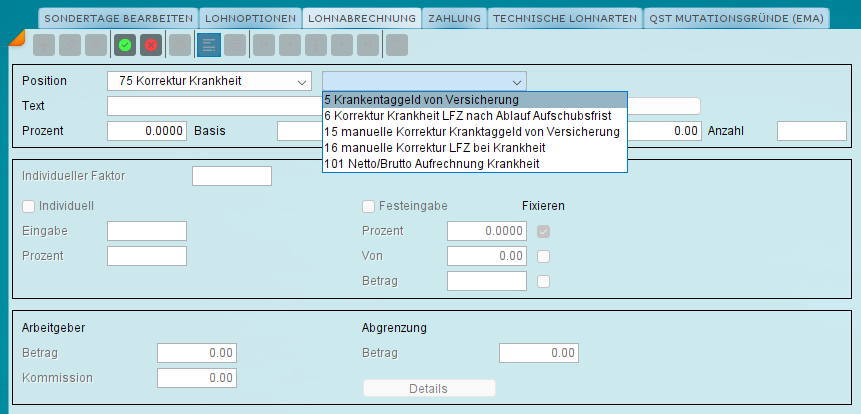Open the Technische Lohnarten tab
The width and height of the screenshot is (861, 414).
pyautogui.click(x=565, y=19)
